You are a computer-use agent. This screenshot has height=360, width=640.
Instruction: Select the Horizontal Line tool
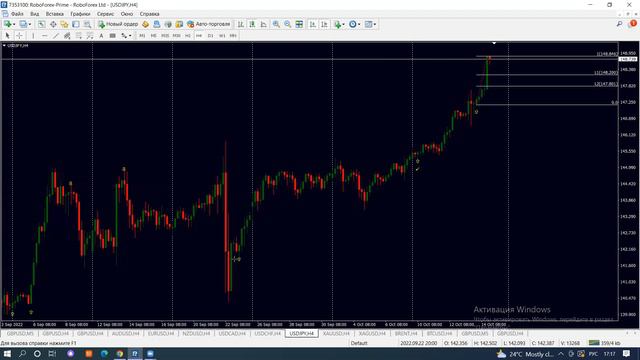(x=44, y=36)
